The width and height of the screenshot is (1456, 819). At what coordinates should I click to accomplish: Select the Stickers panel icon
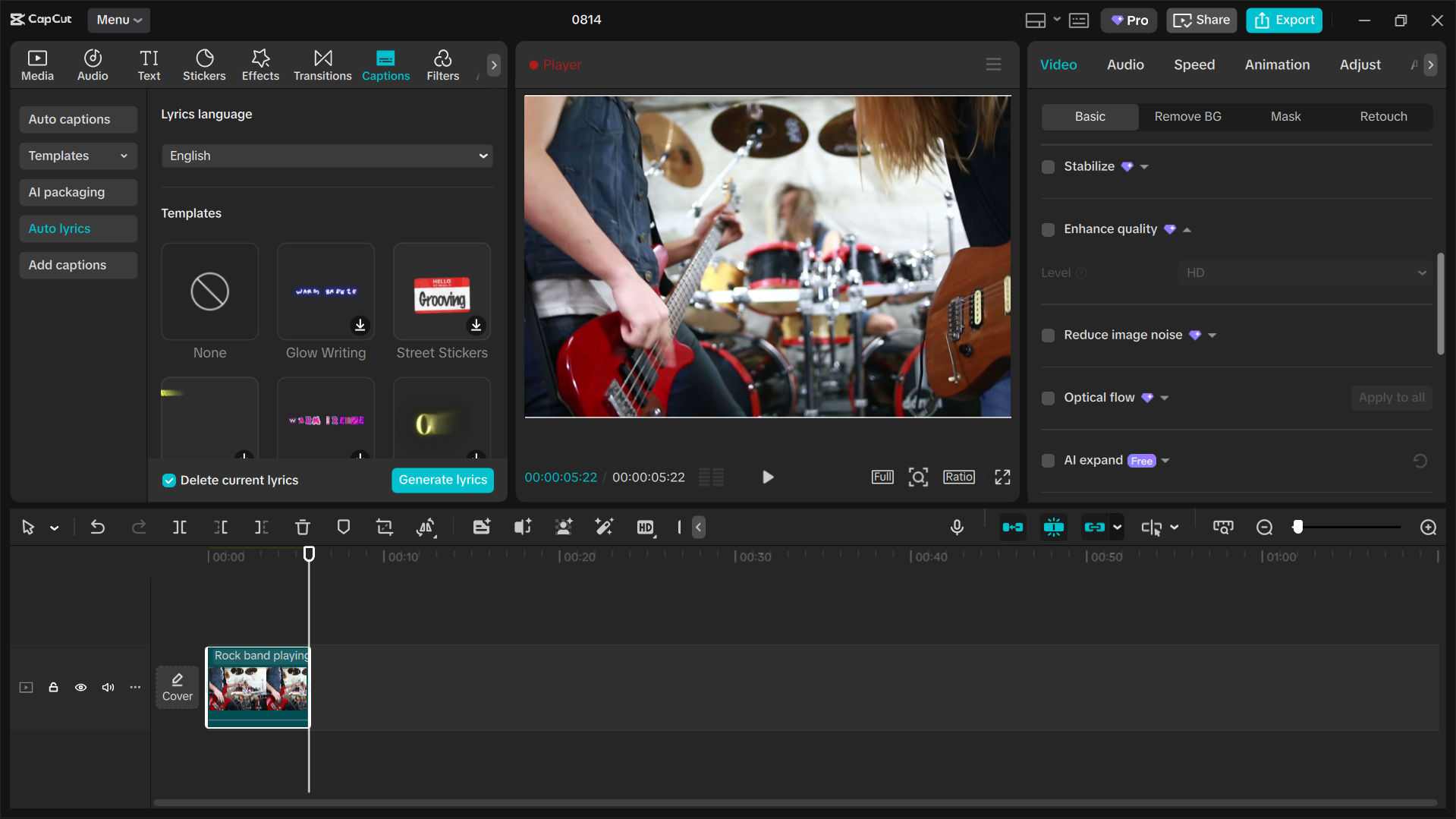203,65
